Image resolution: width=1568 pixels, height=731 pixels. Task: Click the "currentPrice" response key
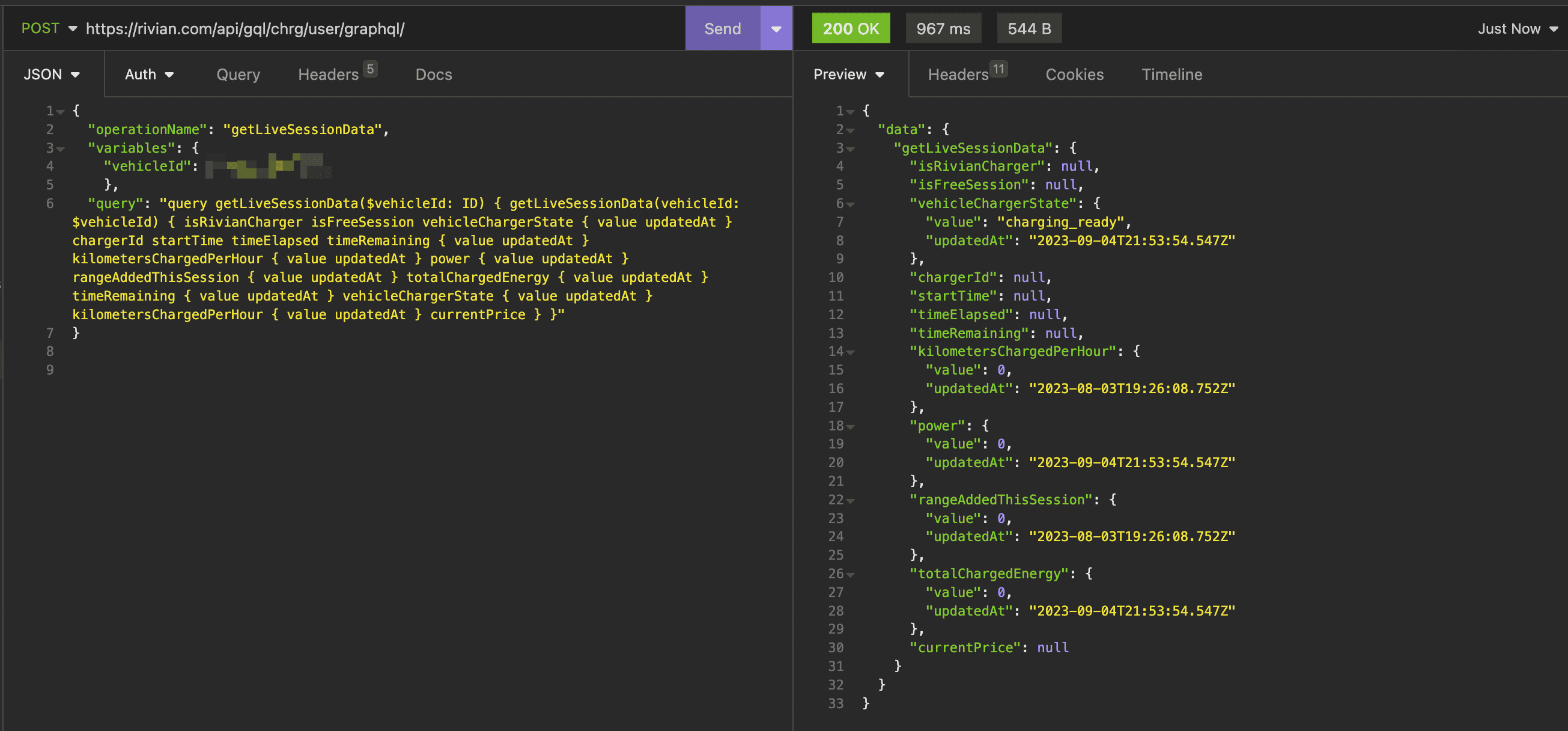tap(965, 647)
